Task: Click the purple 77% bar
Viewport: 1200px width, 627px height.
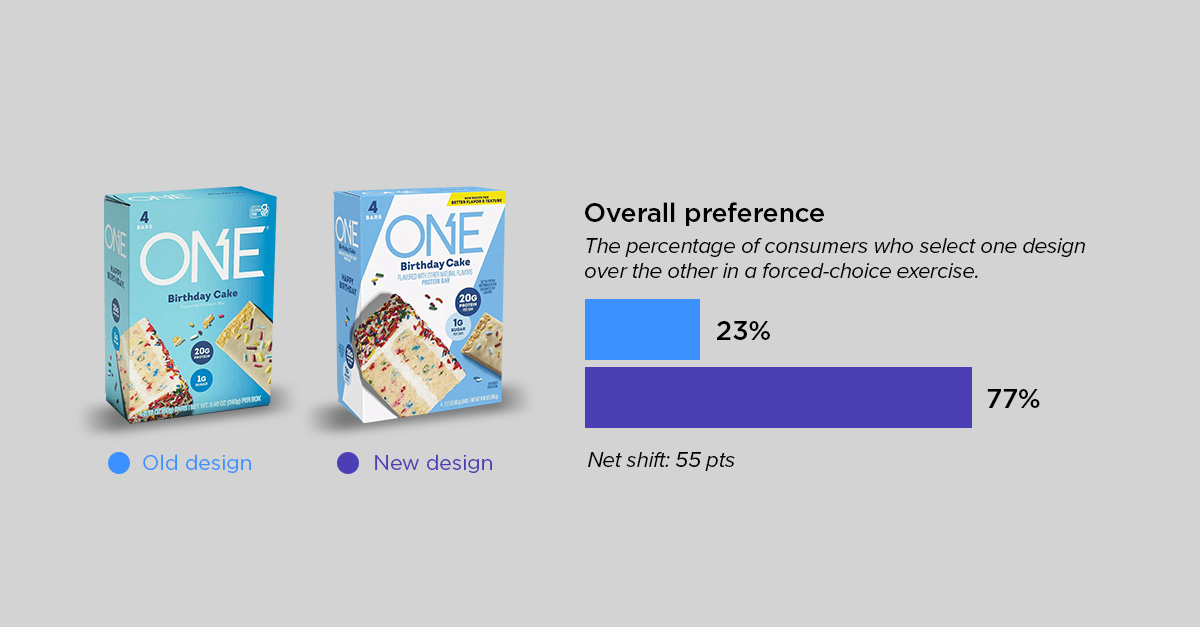Action: [x=778, y=398]
